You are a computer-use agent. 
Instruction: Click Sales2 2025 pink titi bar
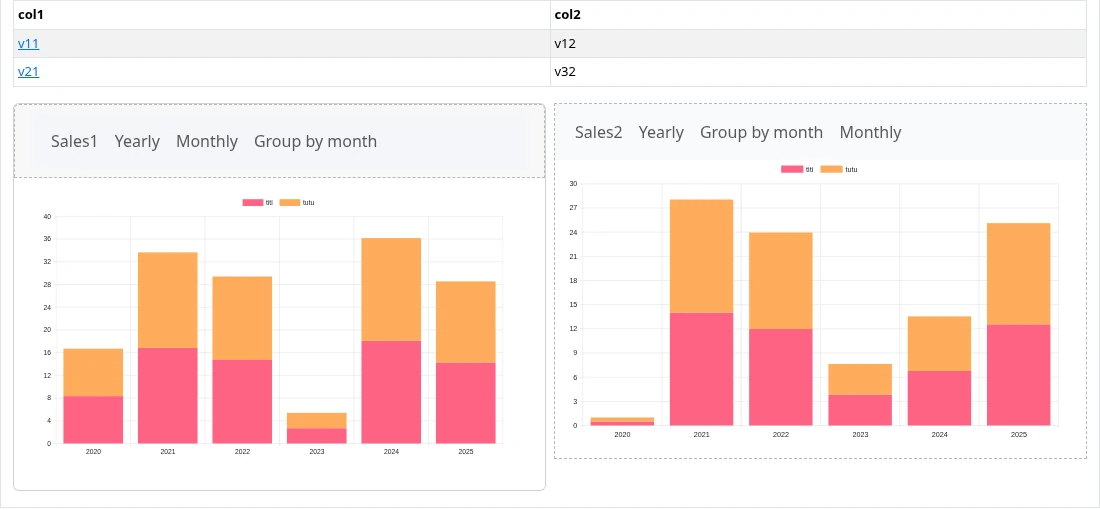[1019, 375]
